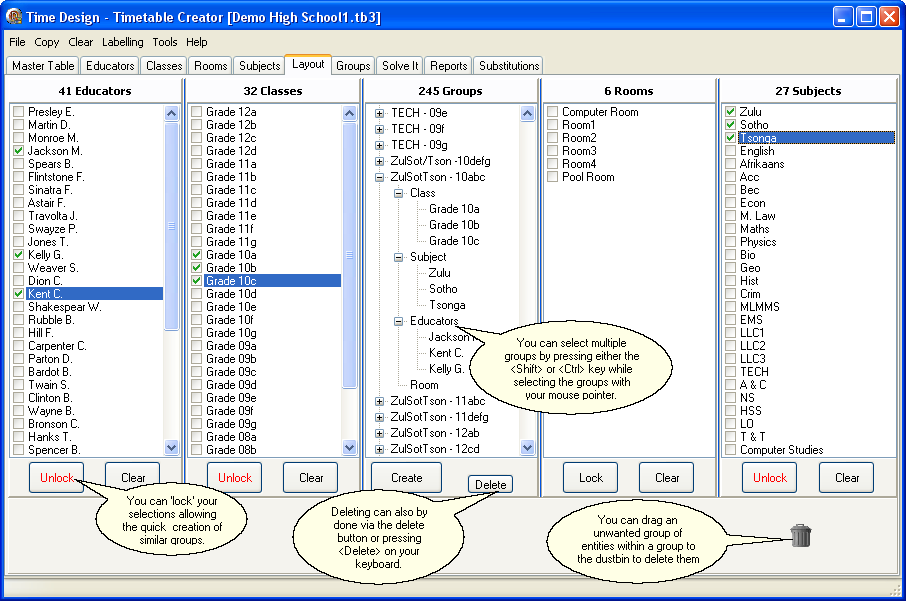Screen dimensions: 906x601
Task: Click the Delete group button
Action: [491, 485]
